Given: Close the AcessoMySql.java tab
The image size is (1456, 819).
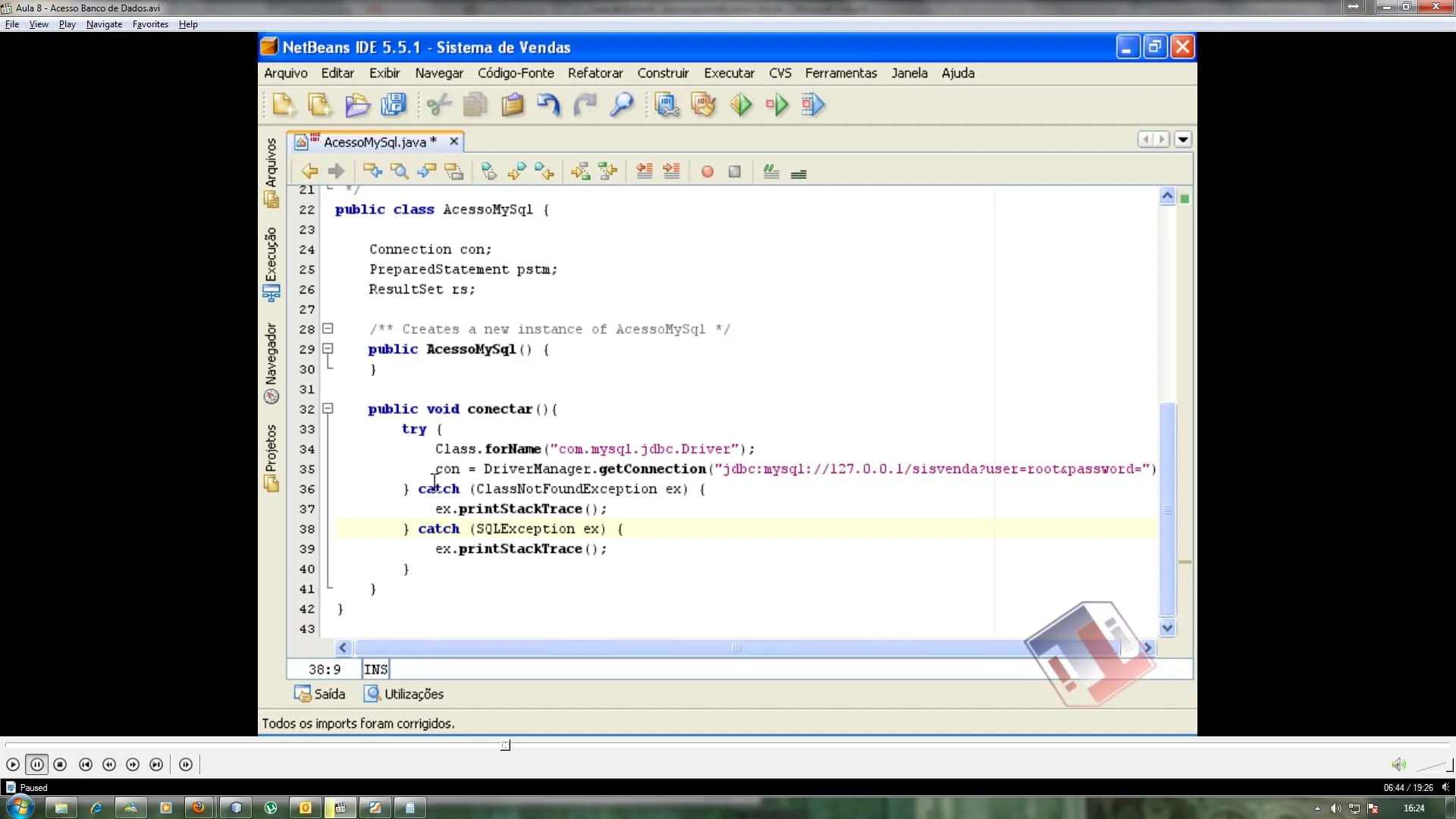Looking at the screenshot, I should tap(453, 142).
